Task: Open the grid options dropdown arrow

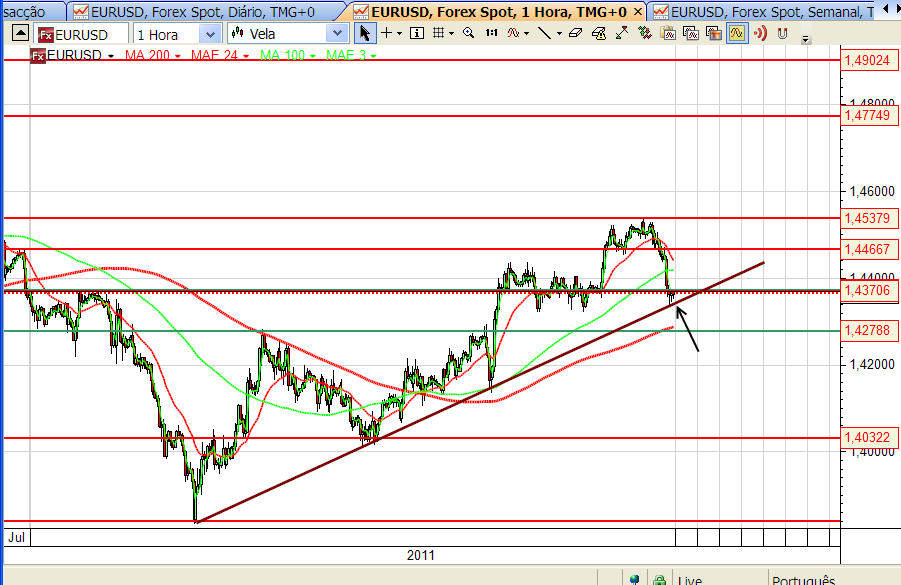Action: pos(451,34)
